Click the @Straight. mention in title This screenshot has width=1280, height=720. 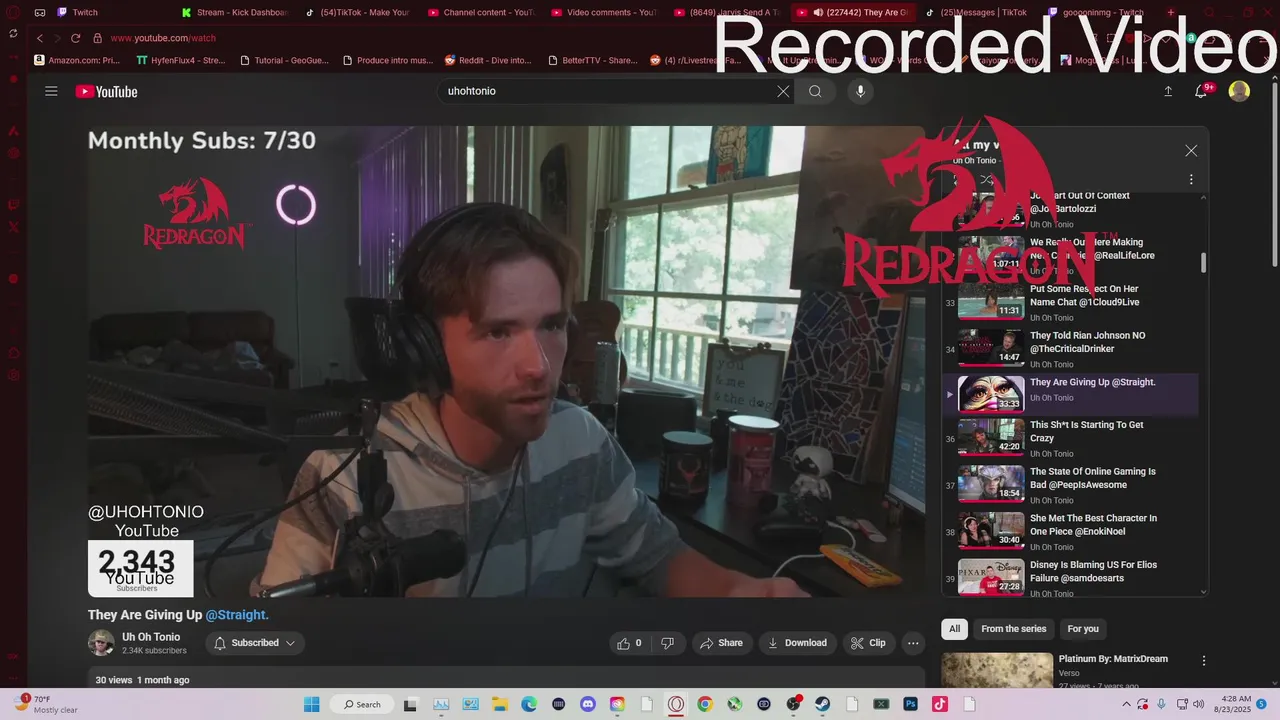(237, 615)
